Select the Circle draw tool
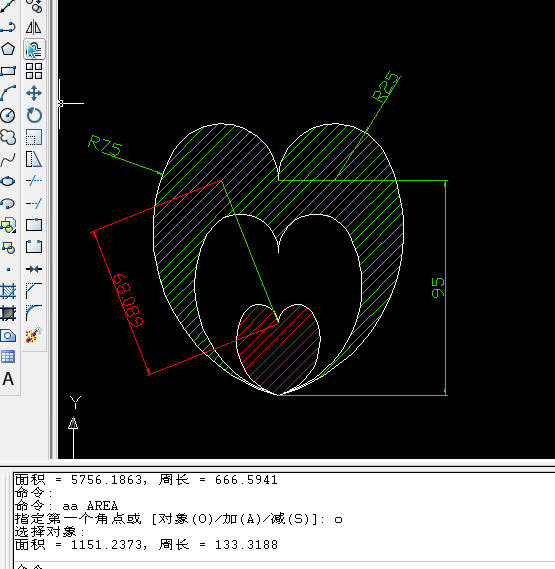 8,115
